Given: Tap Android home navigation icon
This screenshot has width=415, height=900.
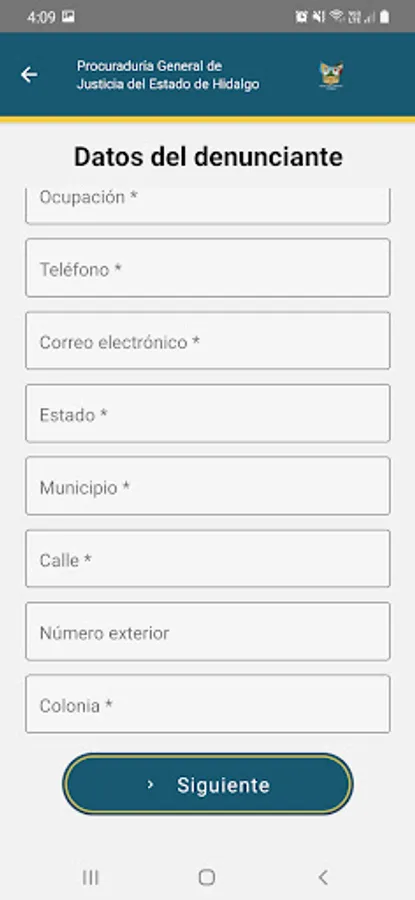Looking at the screenshot, I should (207, 877).
